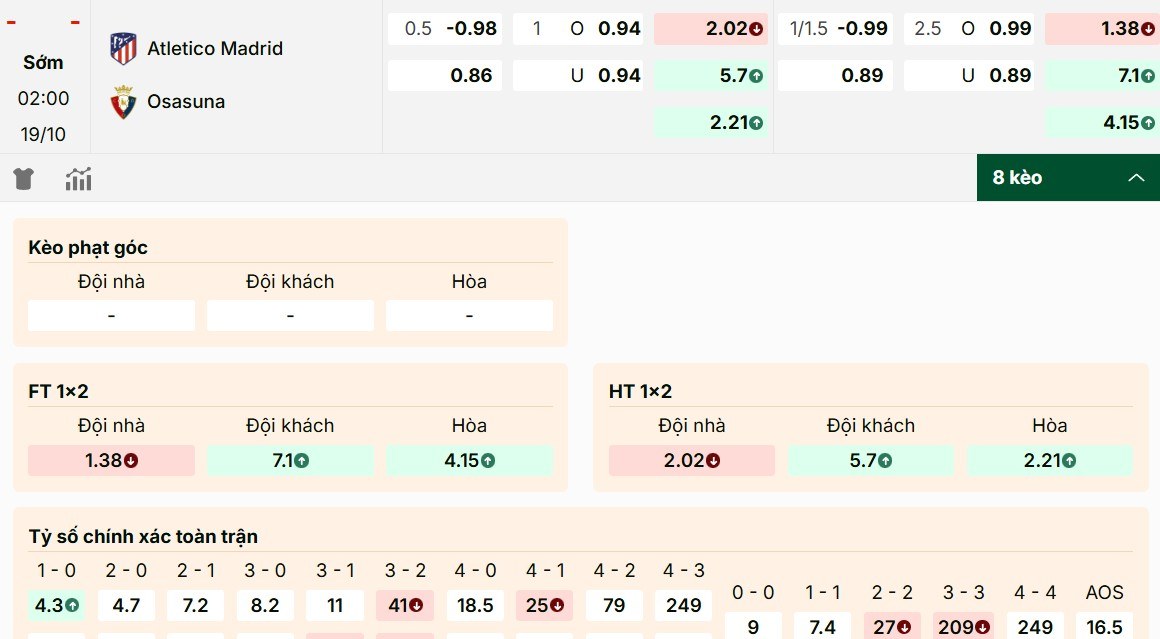Select the jersey lineup icon
This screenshot has width=1160, height=639.
[x=23, y=178]
